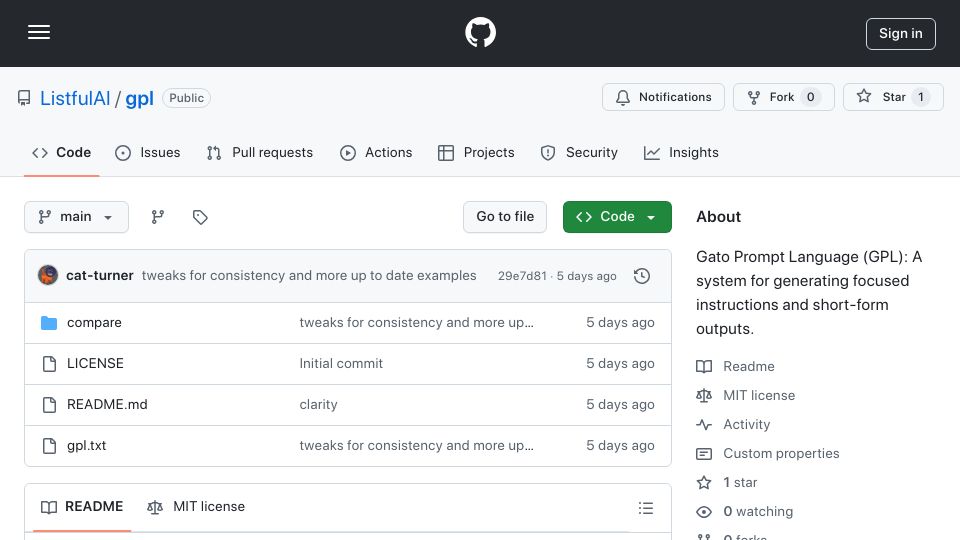The height and width of the screenshot is (540, 960).
Task: Open the Actions tab
Action: (376, 152)
